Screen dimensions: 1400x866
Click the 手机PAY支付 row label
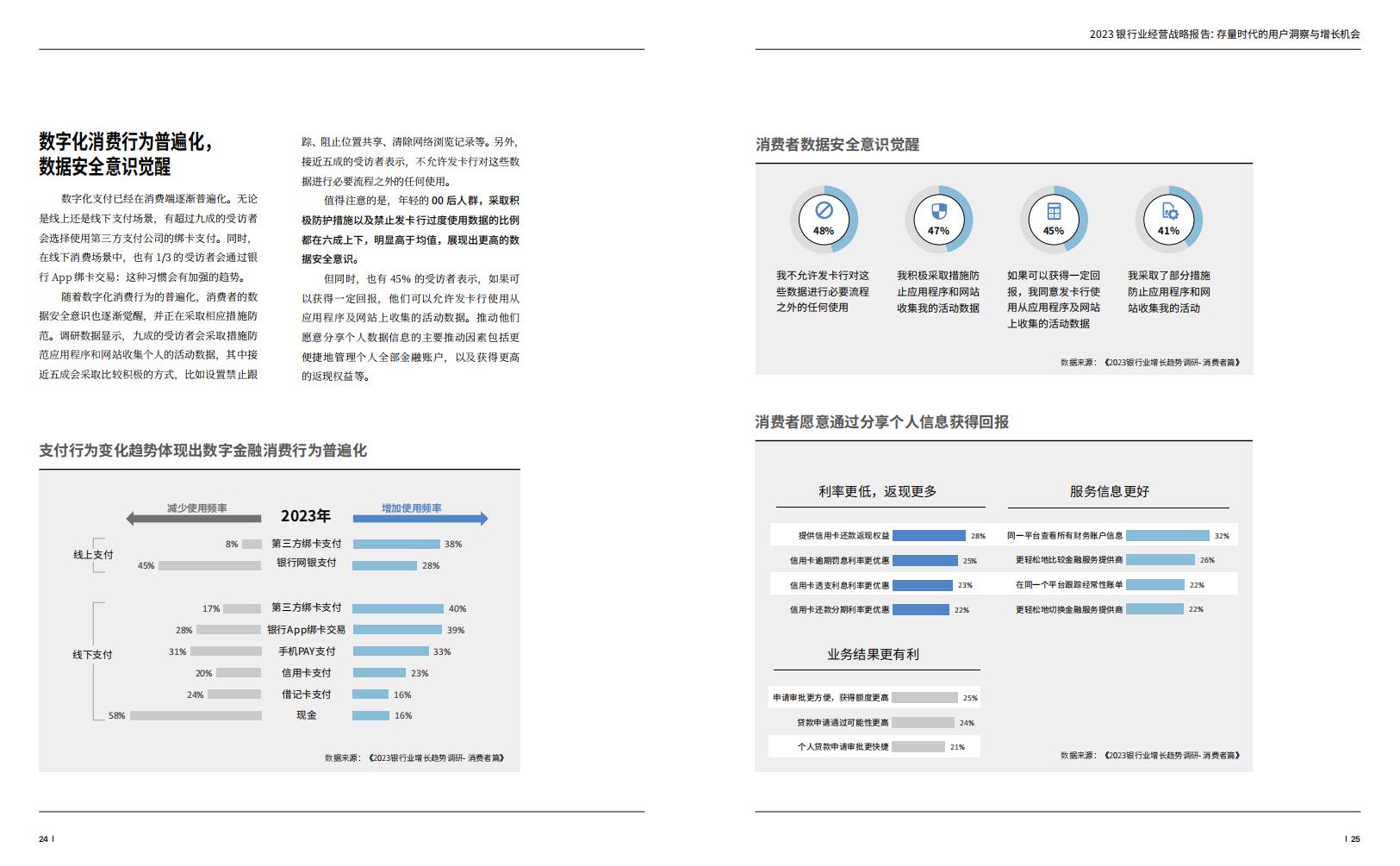(x=307, y=651)
